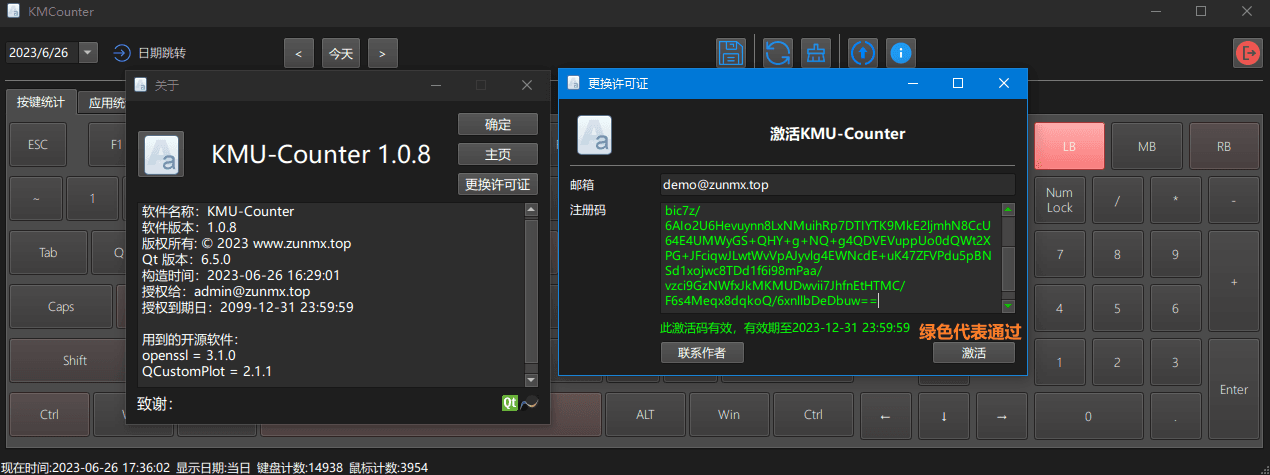Image resolution: width=1270 pixels, height=475 pixels.
Task: Click the registration code scrollbar up arrow
Action: click(x=1008, y=209)
